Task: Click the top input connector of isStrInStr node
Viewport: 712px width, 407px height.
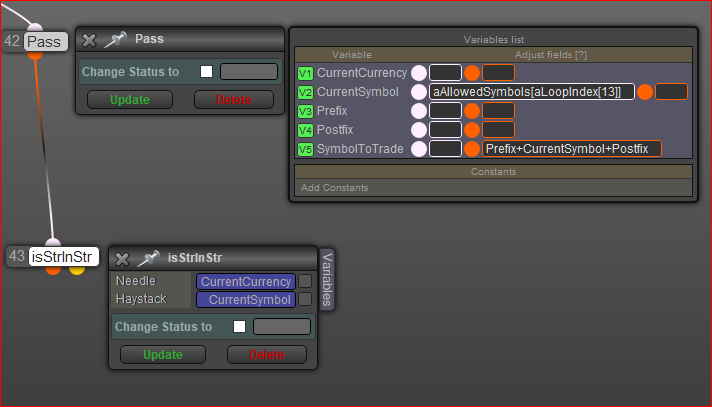Action: [53, 243]
